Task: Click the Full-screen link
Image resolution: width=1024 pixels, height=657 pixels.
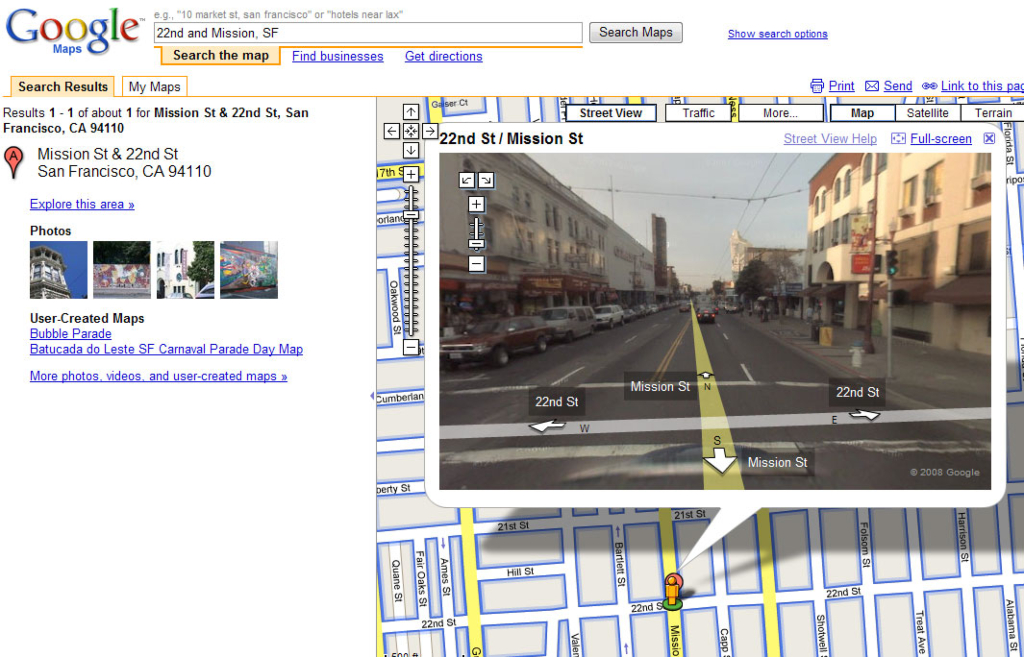Action: point(941,138)
